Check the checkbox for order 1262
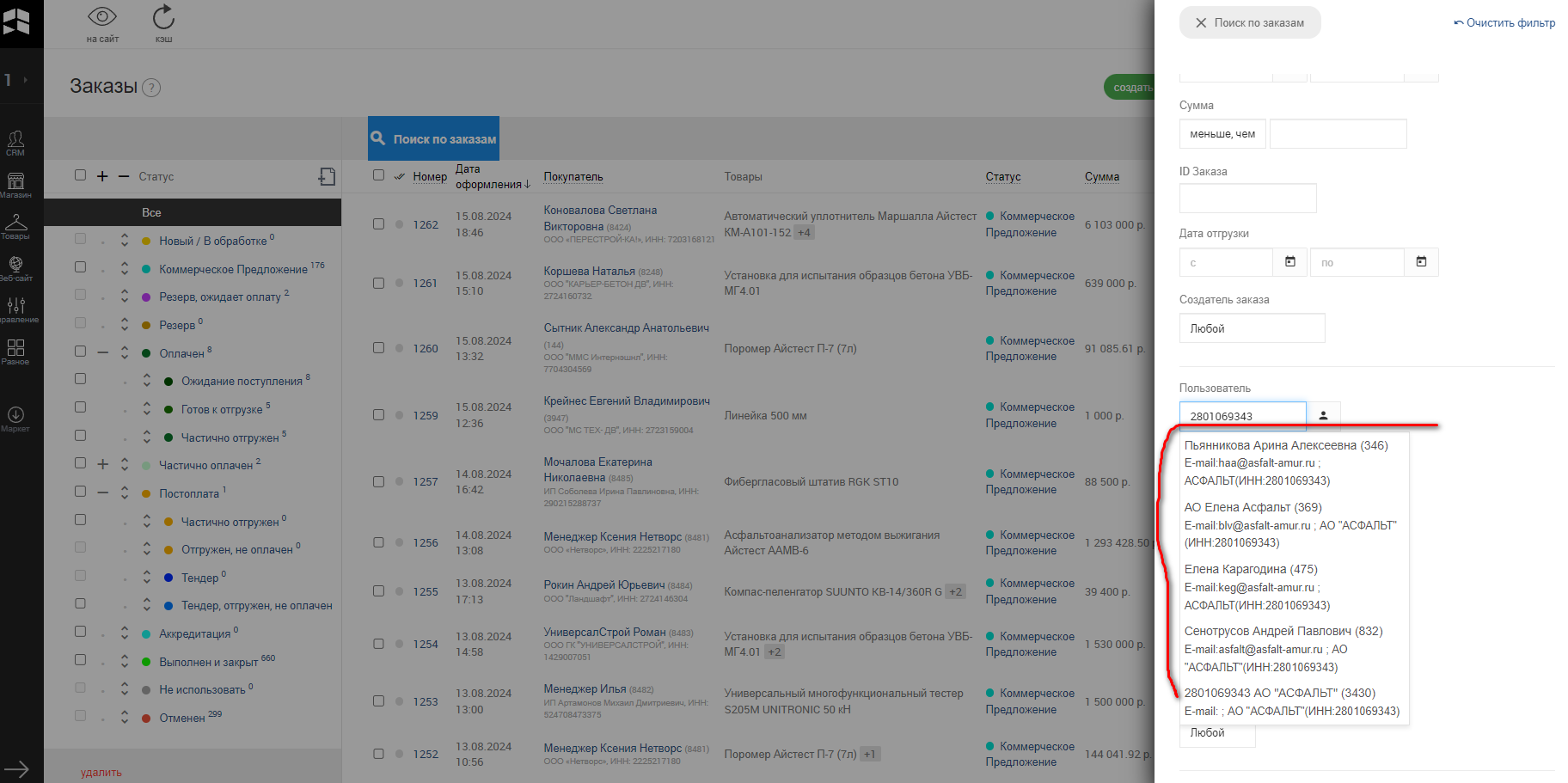This screenshot has height=783, width=1568. (378, 224)
